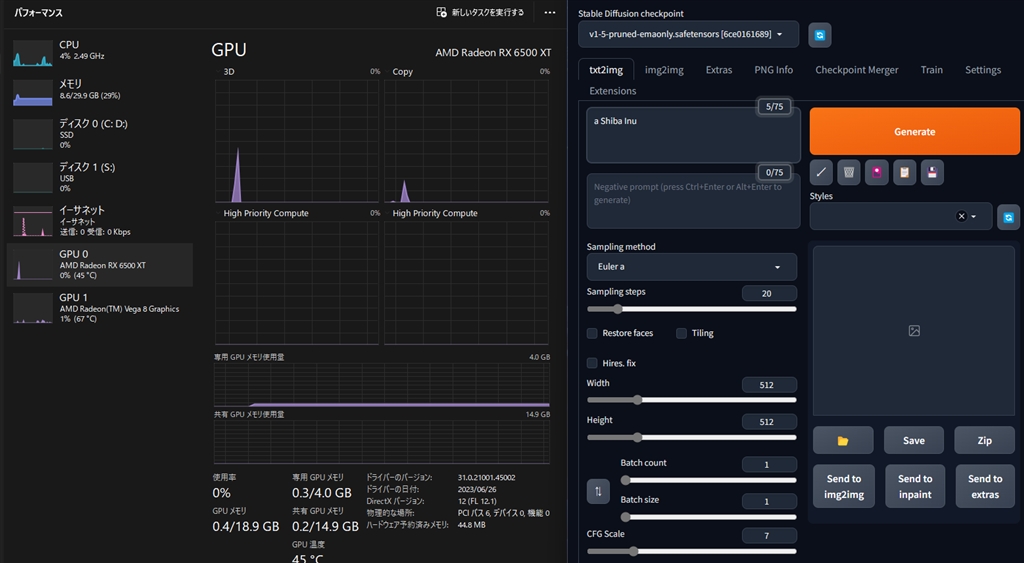Expand the Sampling method dropdown
This screenshot has height=563, width=1024.
tap(691, 267)
